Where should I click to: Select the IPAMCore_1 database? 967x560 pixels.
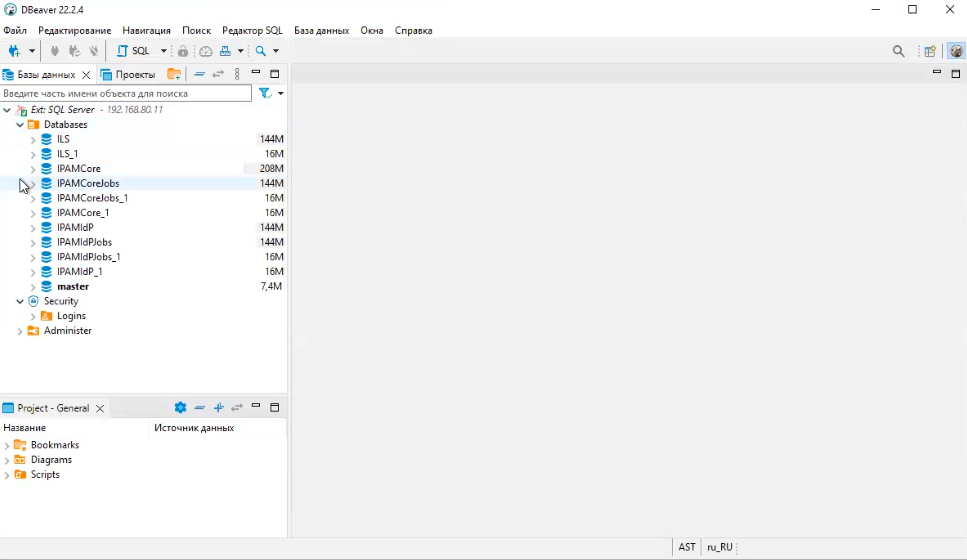(83, 213)
